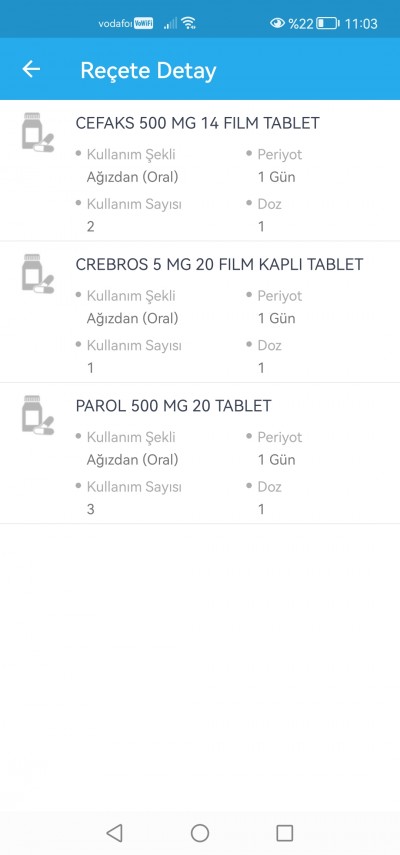Image resolution: width=400 pixels, height=855 pixels.
Task: Tap the medicine icon beside PAROL
Action: 38,415
